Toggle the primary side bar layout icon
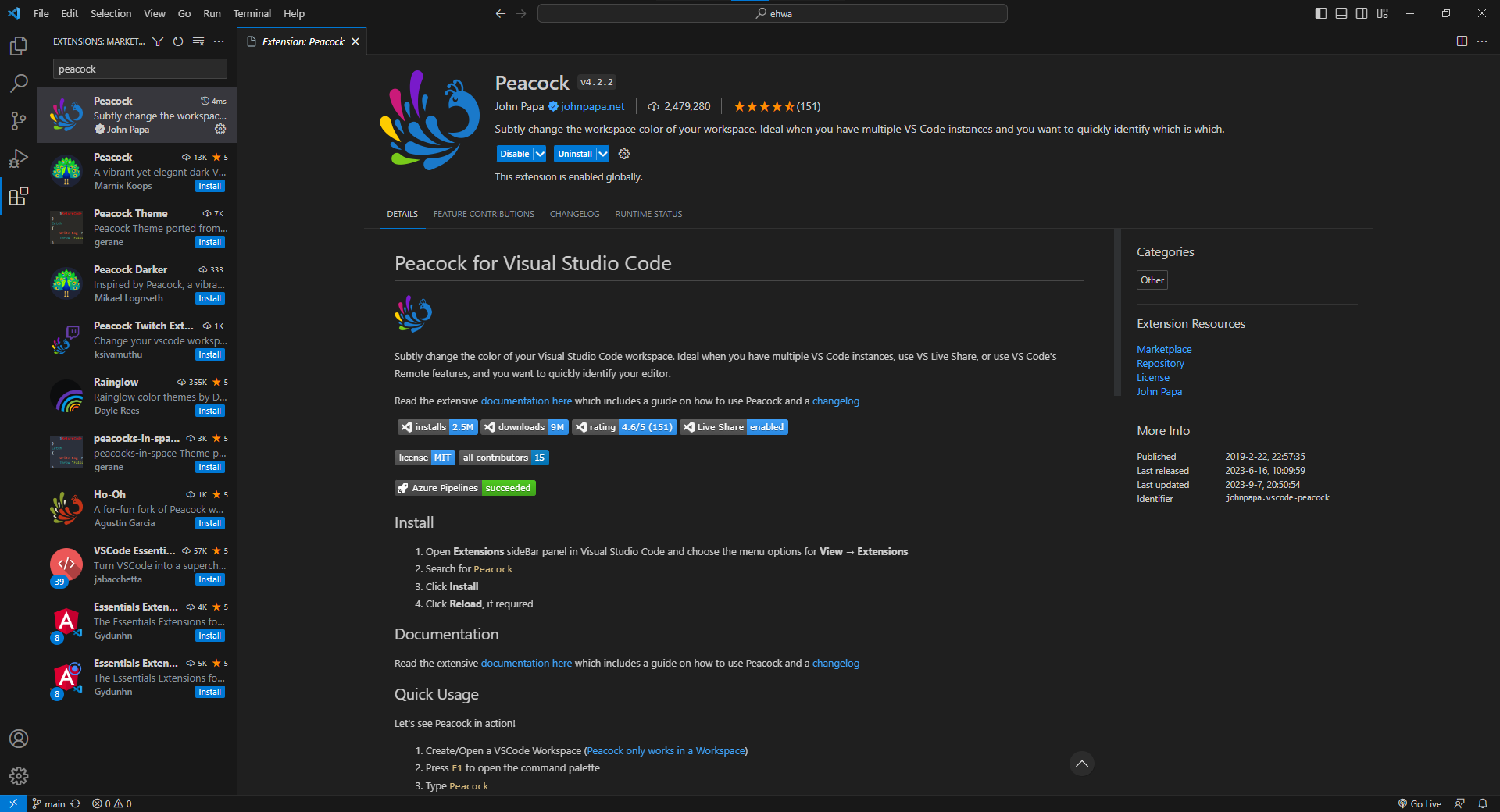 coord(1321,13)
